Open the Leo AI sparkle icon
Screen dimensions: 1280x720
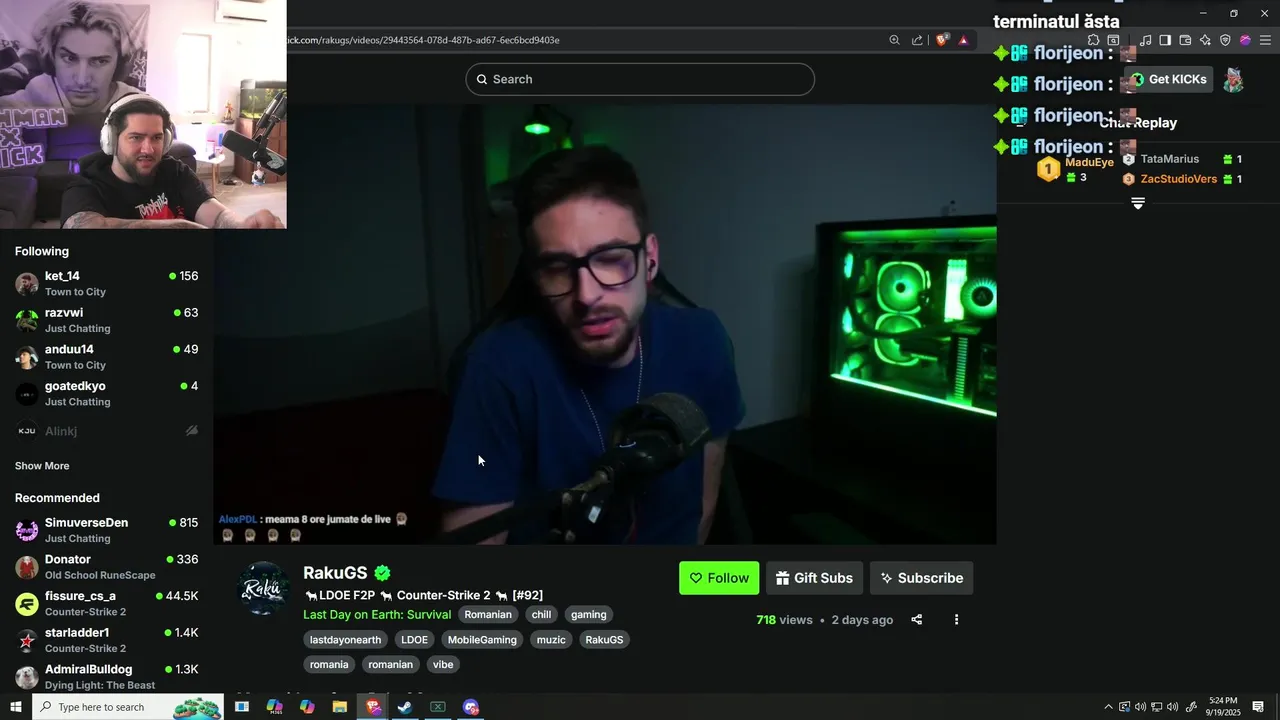click(x=1205, y=40)
